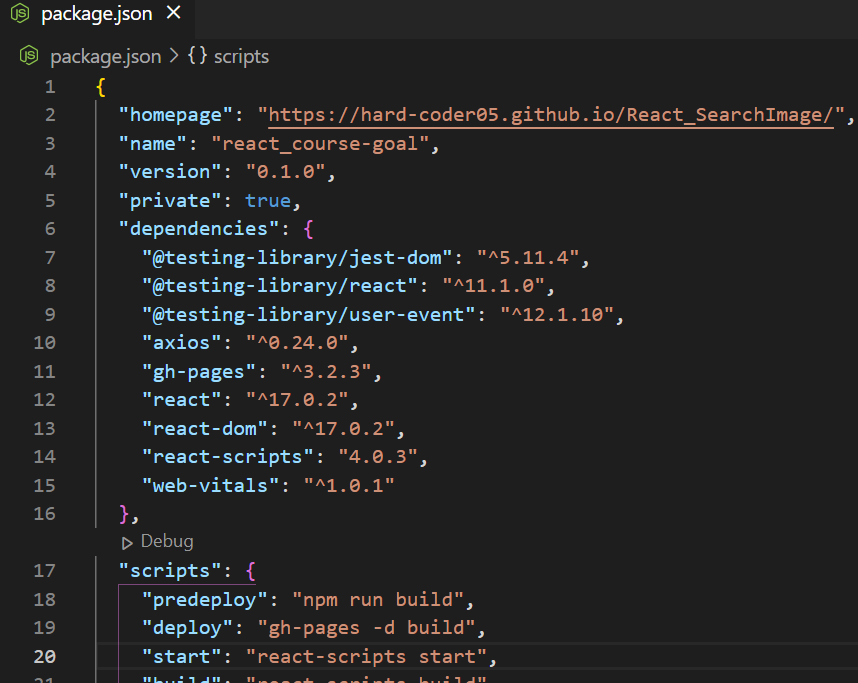Click the true value of private

268,200
